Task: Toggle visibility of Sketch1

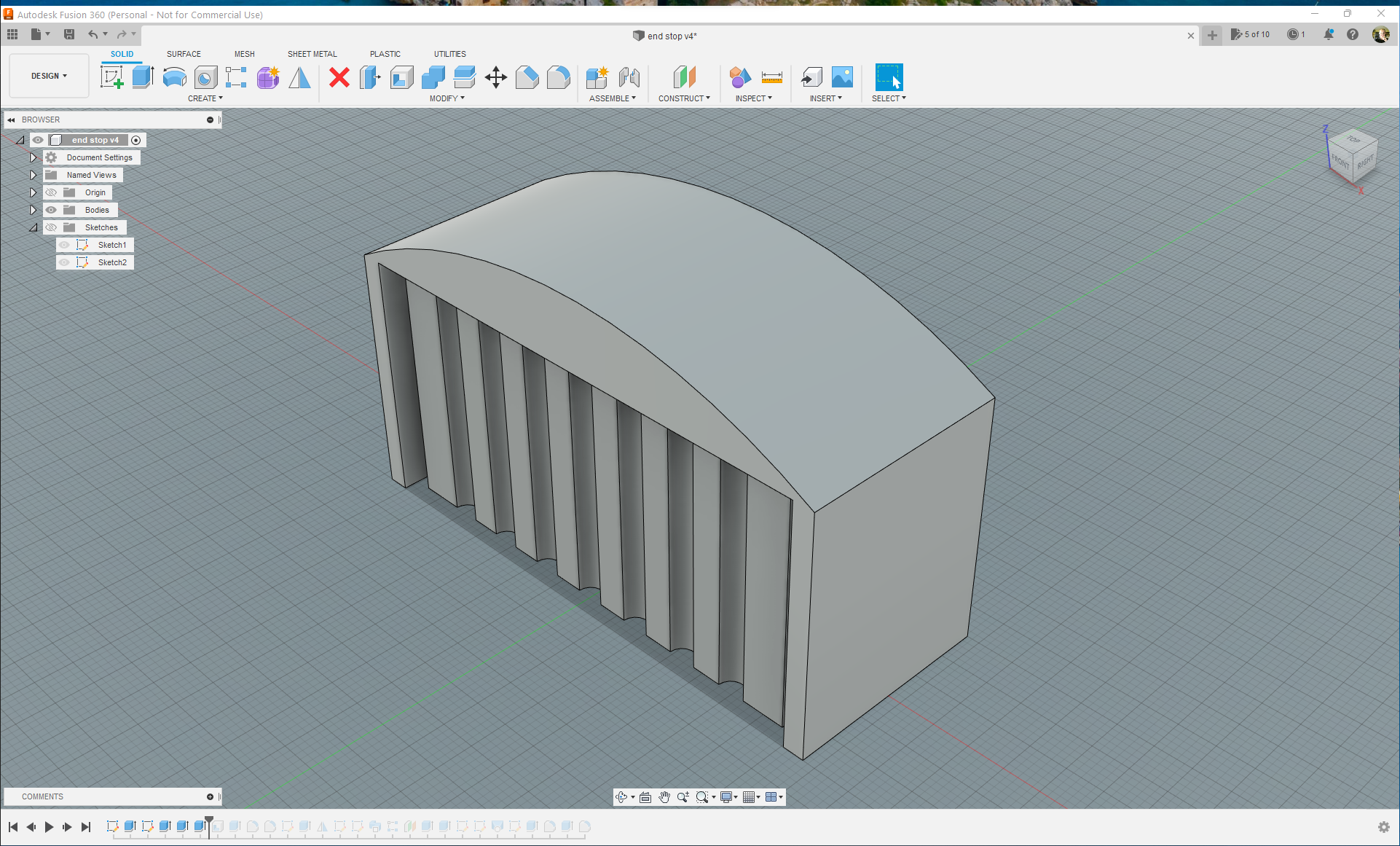Action: pos(63,245)
